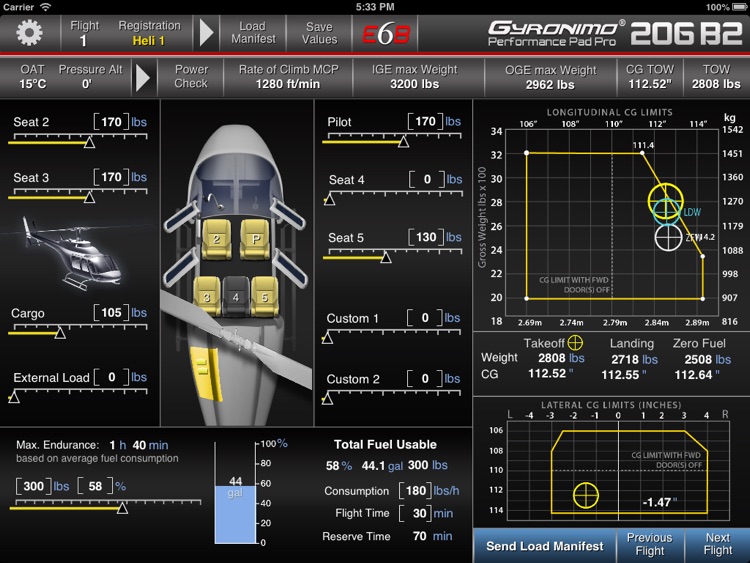750x563 pixels.
Task: Expand the Flight and Registration arrow
Action: pyautogui.click(x=206, y=33)
